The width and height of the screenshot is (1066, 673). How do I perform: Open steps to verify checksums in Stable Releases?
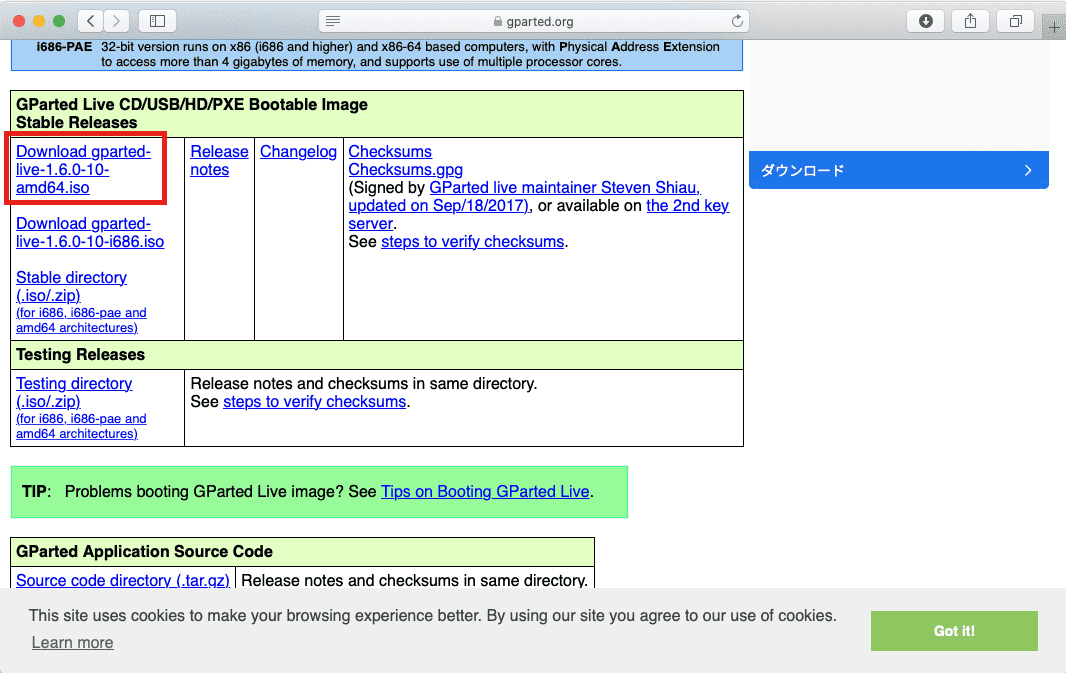[472, 241]
